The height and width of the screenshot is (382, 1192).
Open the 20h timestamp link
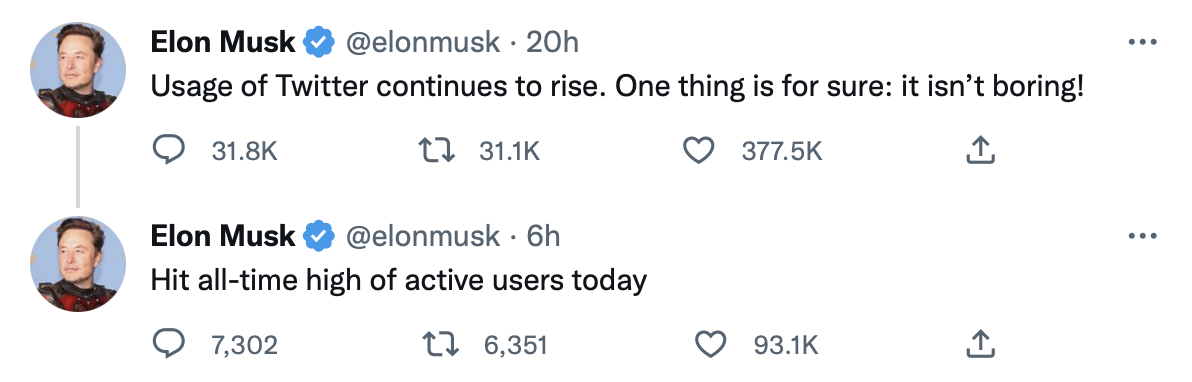tap(553, 43)
